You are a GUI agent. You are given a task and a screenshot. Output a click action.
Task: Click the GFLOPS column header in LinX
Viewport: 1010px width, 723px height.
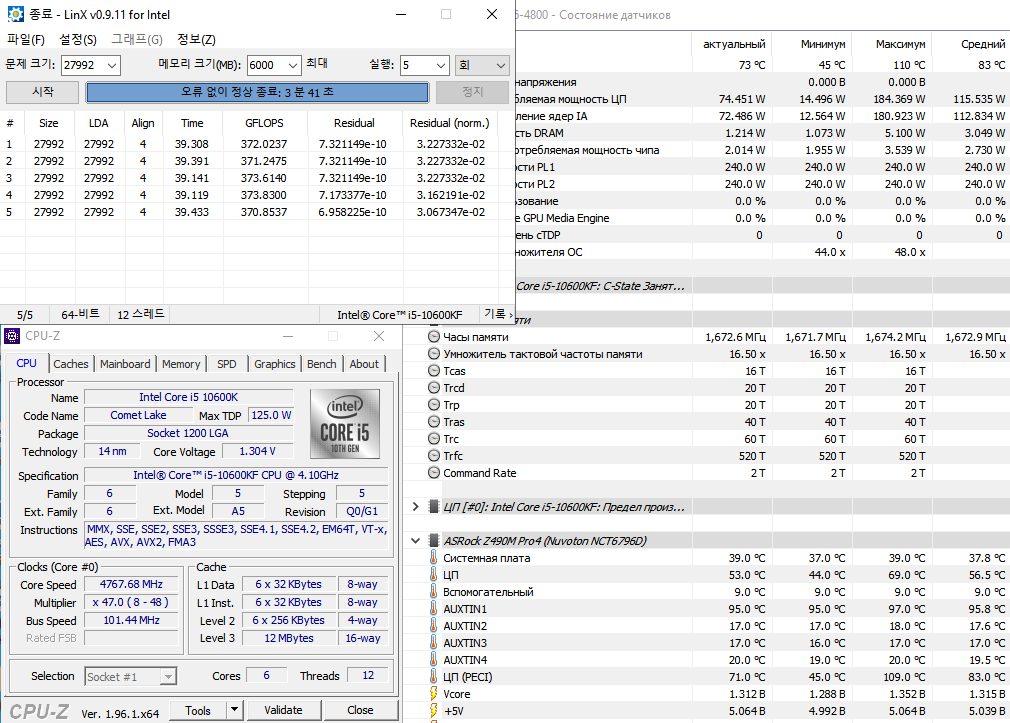click(264, 123)
